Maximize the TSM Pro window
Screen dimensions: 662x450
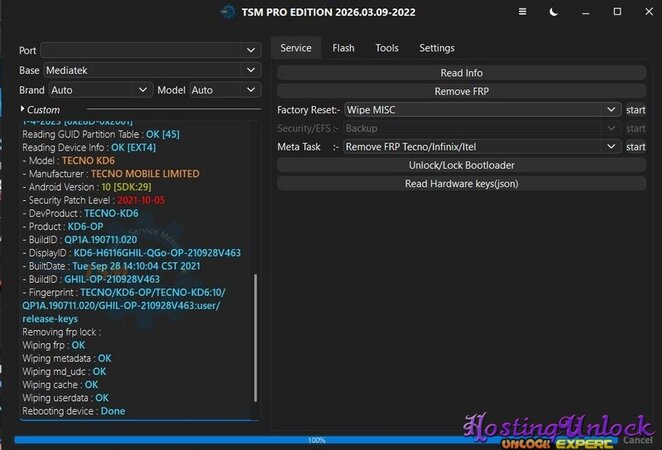(617, 12)
